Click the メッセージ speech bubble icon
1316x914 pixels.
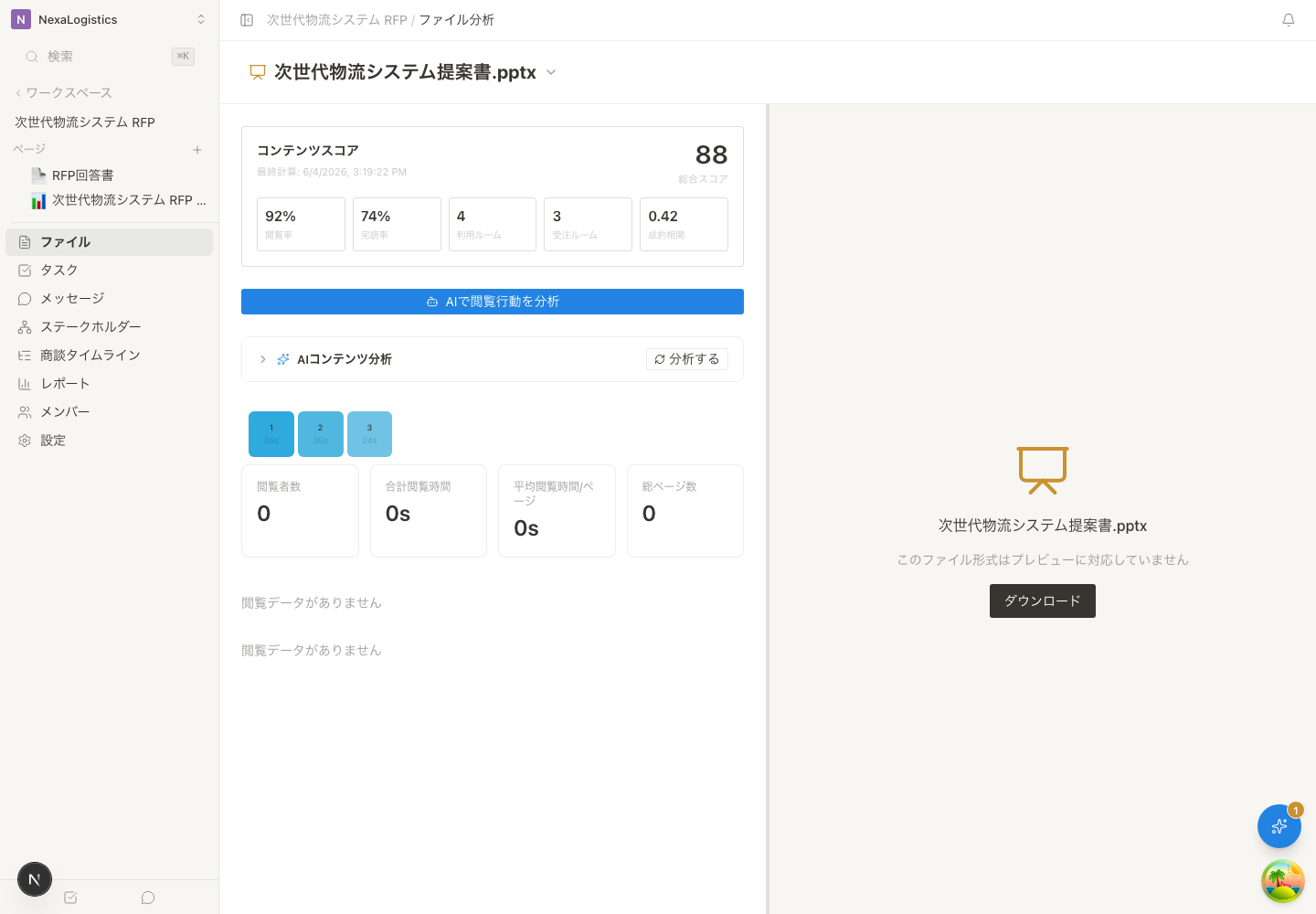[25, 299]
